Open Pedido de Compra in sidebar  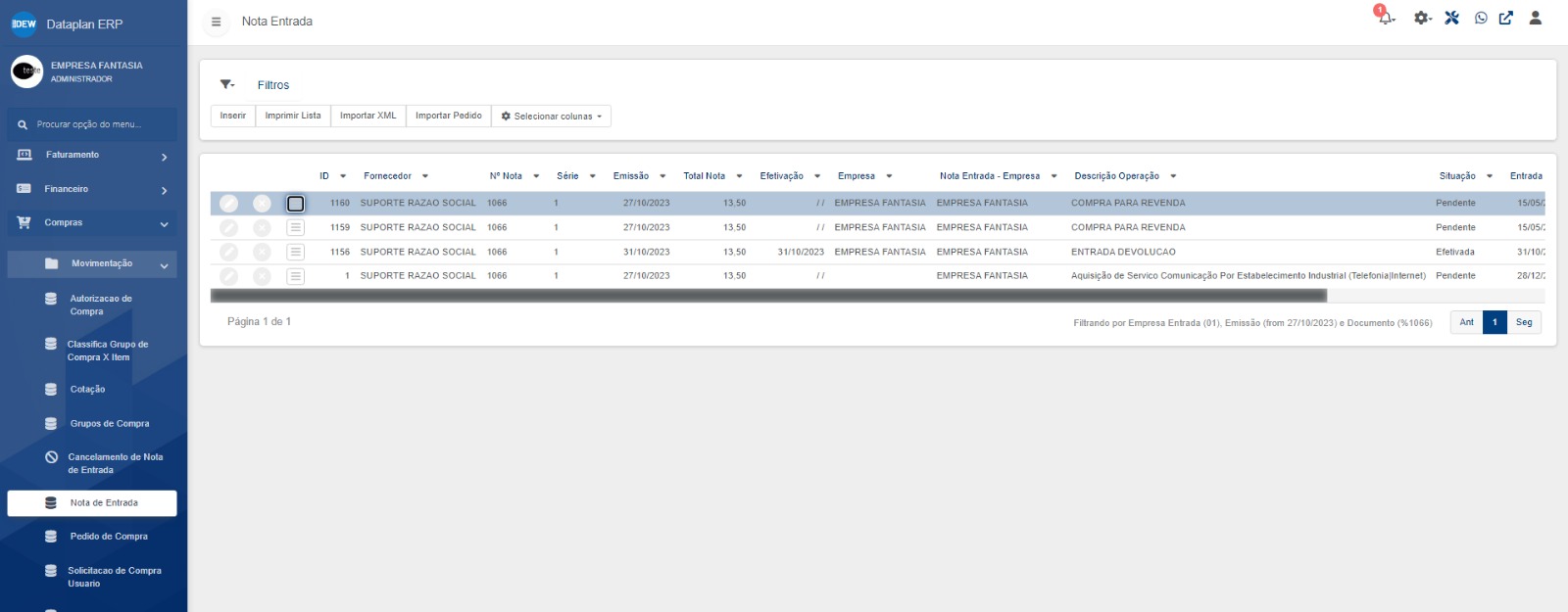pyautogui.click(x=109, y=537)
